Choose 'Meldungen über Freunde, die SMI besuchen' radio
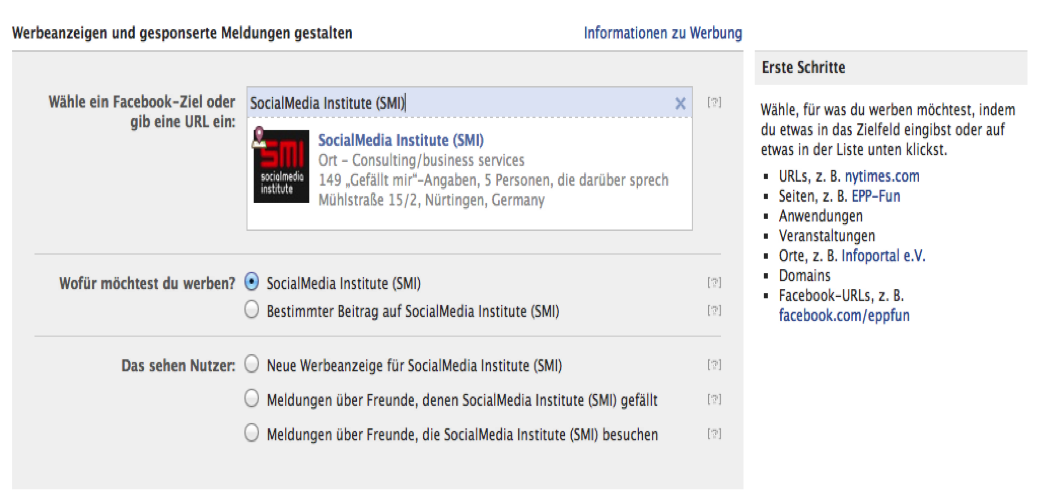The image size is (1061, 500). (x=251, y=433)
